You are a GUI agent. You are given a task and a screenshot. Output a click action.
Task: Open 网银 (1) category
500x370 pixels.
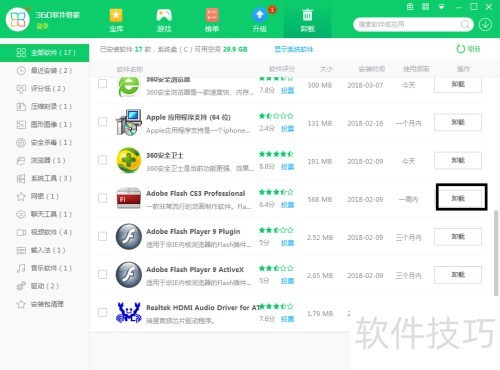tap(44, 196)
